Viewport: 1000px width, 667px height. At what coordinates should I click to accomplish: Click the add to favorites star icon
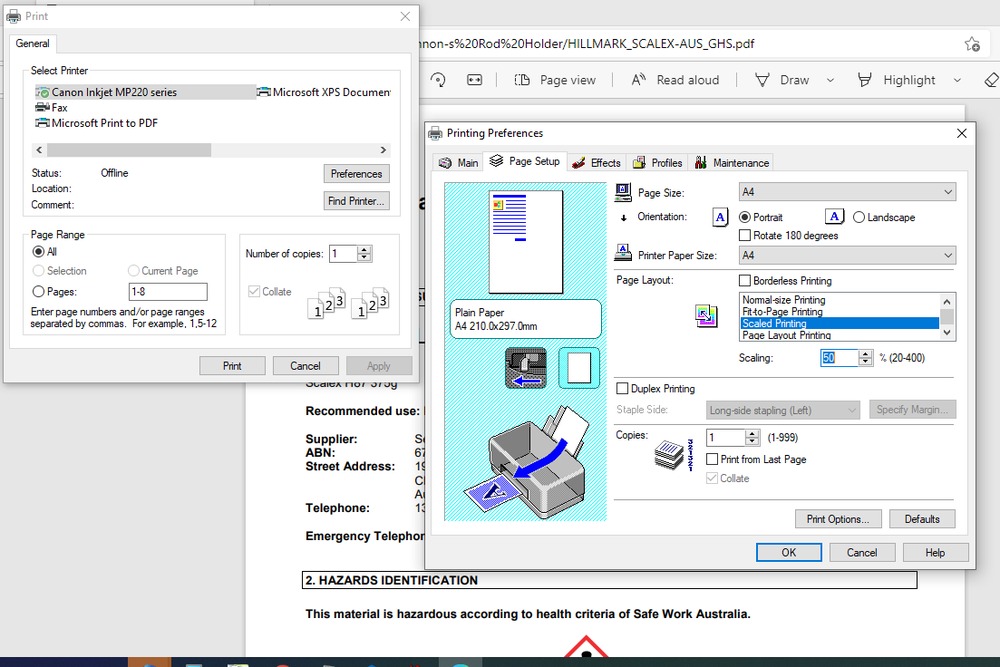(971, 44)
